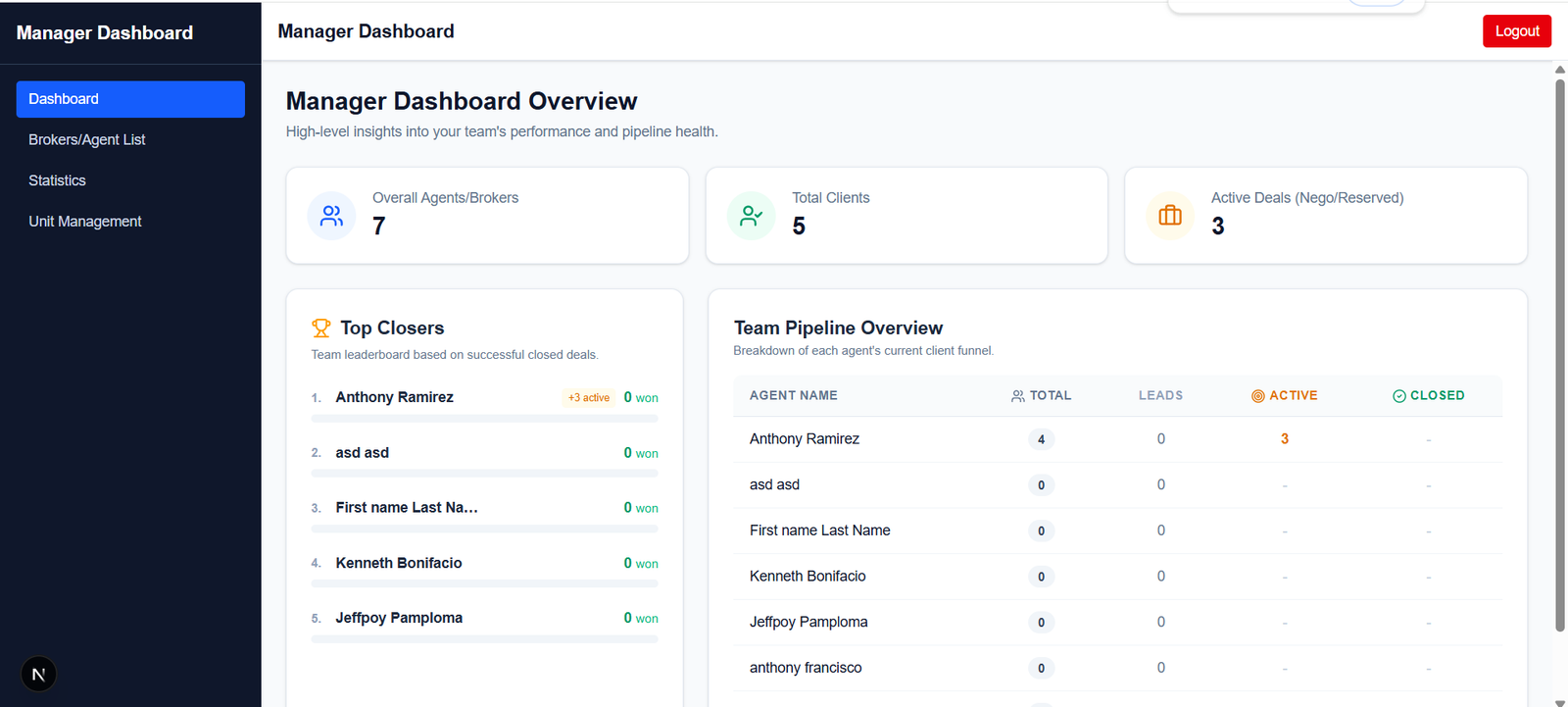The image size is (1568, 707).
Task: Click the people icon in TOTAL column header
Action: (1018, 396)
